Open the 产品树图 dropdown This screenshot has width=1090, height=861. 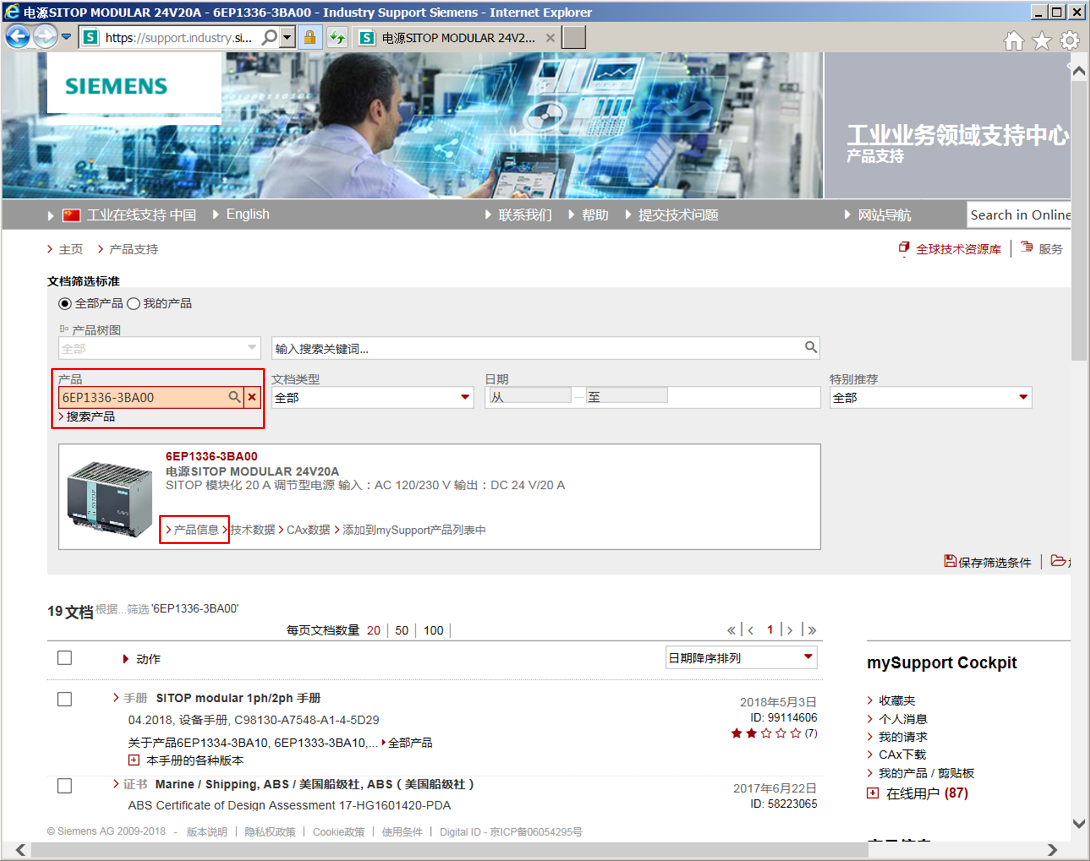pos(159,347)
